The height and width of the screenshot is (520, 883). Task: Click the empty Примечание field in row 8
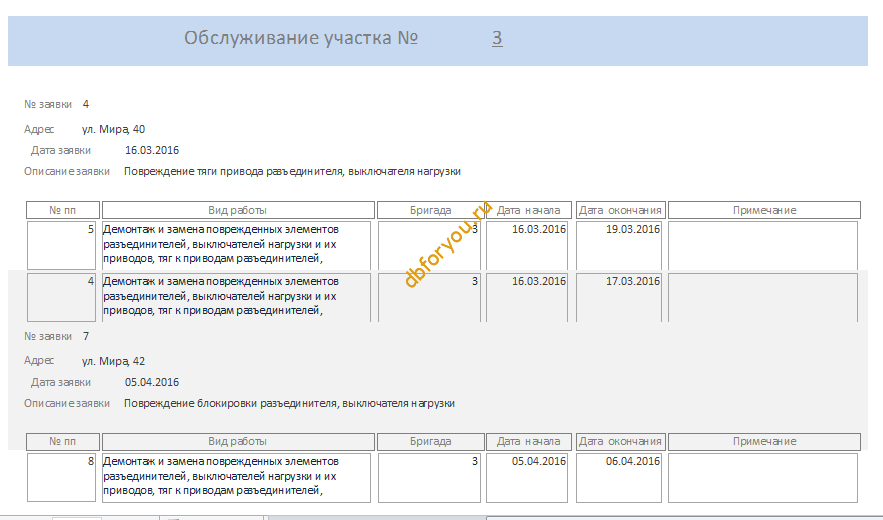coord(763,477)
